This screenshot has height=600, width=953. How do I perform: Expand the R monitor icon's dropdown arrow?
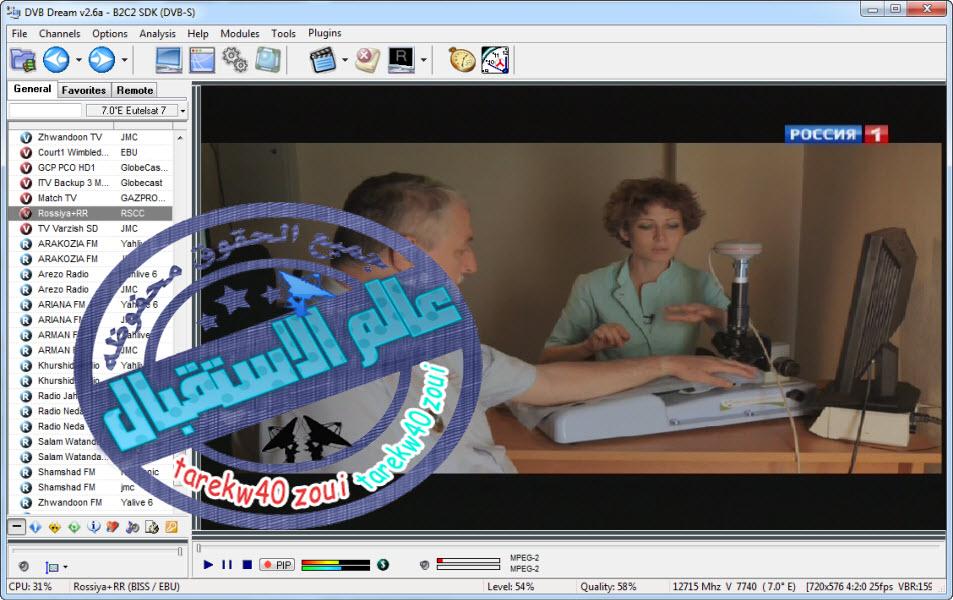pos(423,60)
